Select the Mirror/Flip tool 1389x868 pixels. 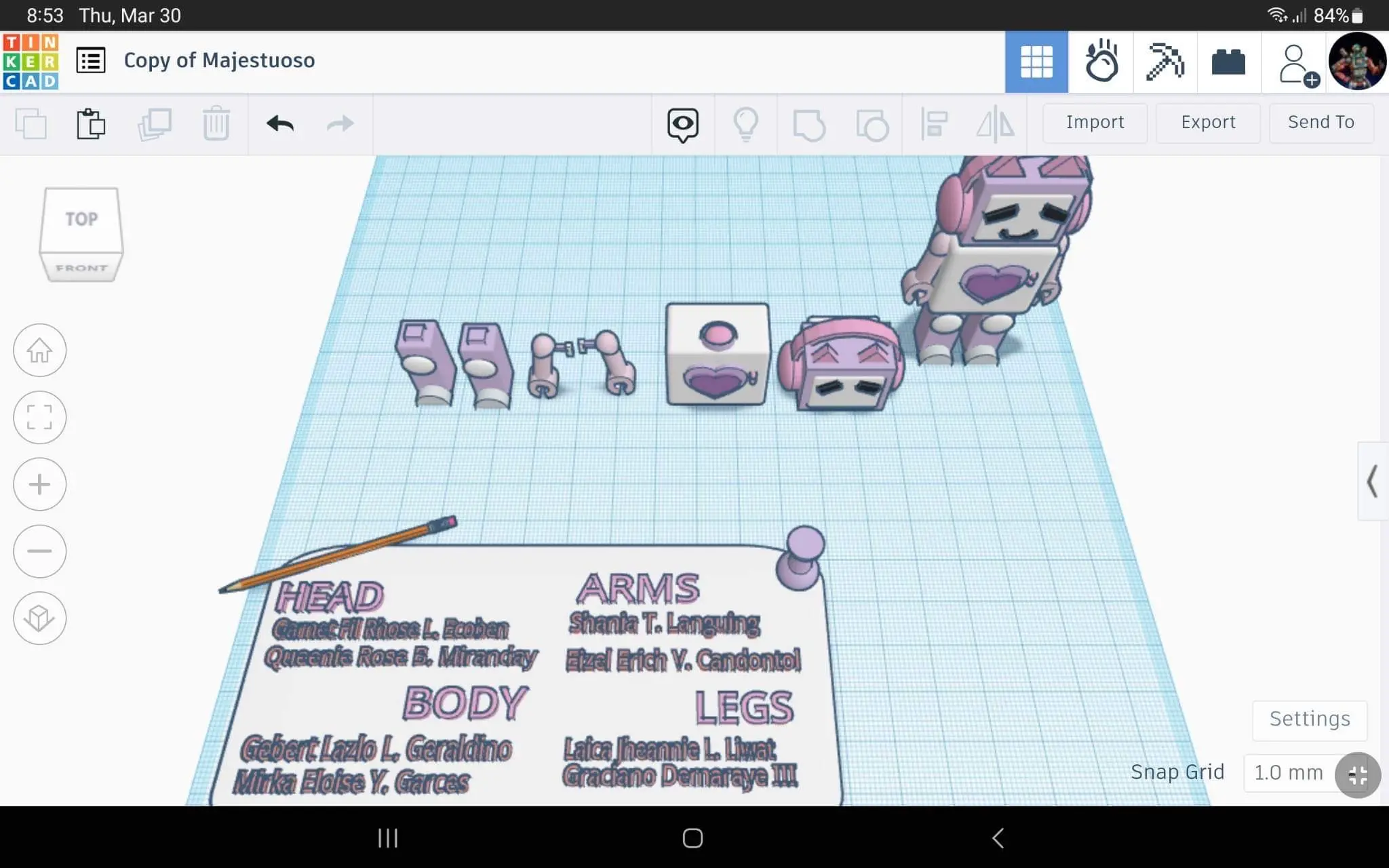[994, 124]
